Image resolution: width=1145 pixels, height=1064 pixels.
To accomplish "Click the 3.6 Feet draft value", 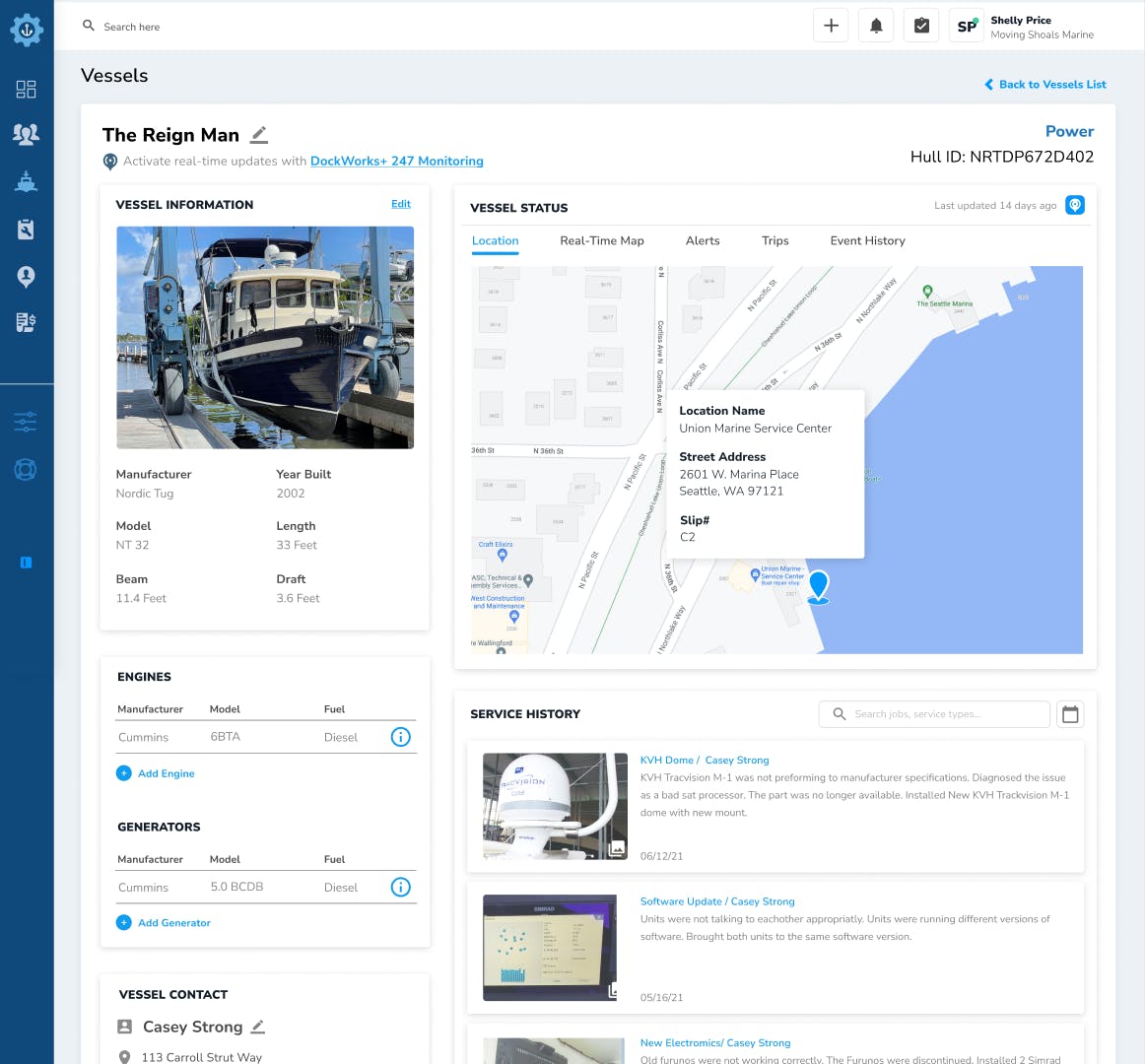I will (x=298, y=599).
